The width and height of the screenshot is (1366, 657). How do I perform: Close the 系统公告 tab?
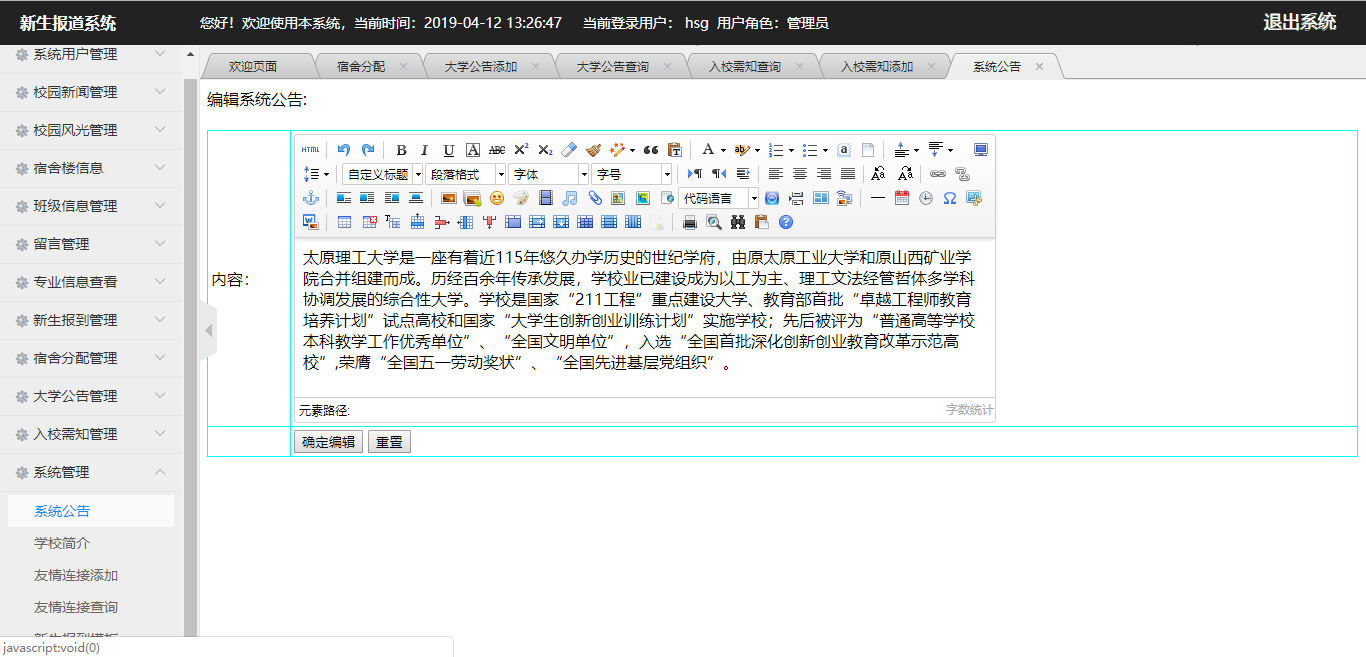[1039, 67]
